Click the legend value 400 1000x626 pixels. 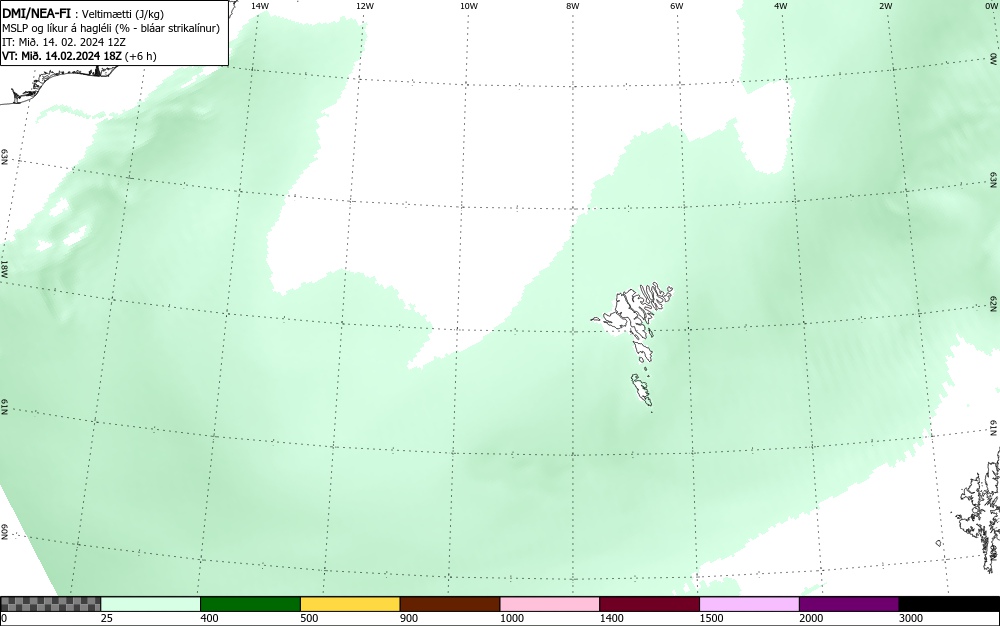209,618
